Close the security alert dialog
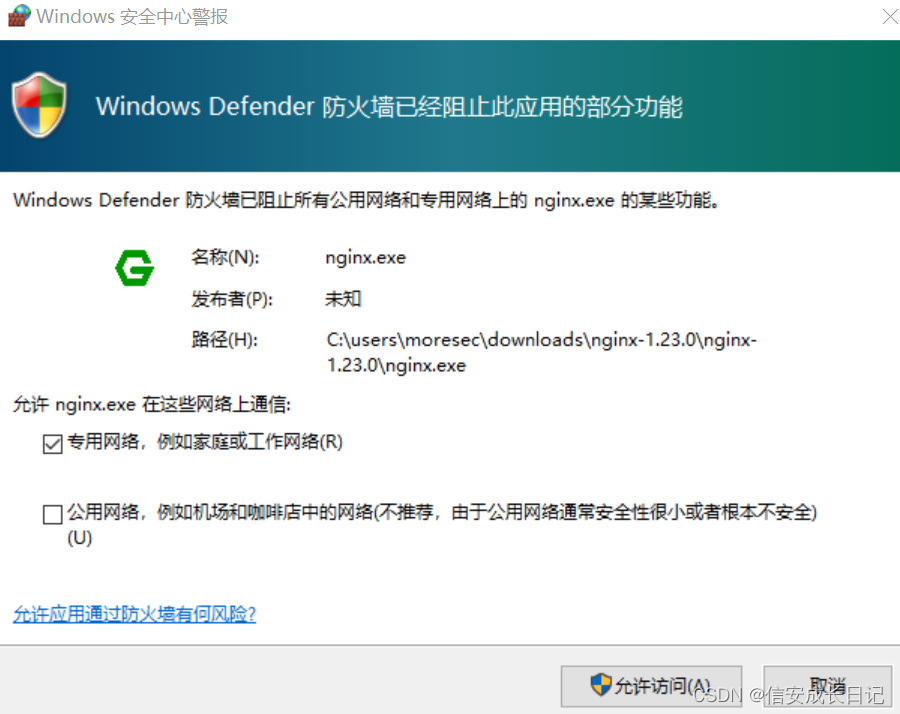 coord(890,17)
